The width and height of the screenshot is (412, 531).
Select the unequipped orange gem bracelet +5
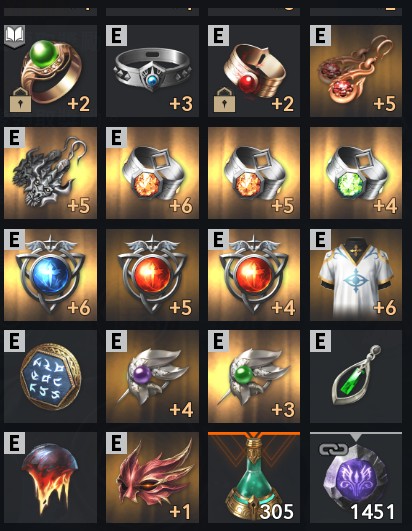click(x=254, y=173)
